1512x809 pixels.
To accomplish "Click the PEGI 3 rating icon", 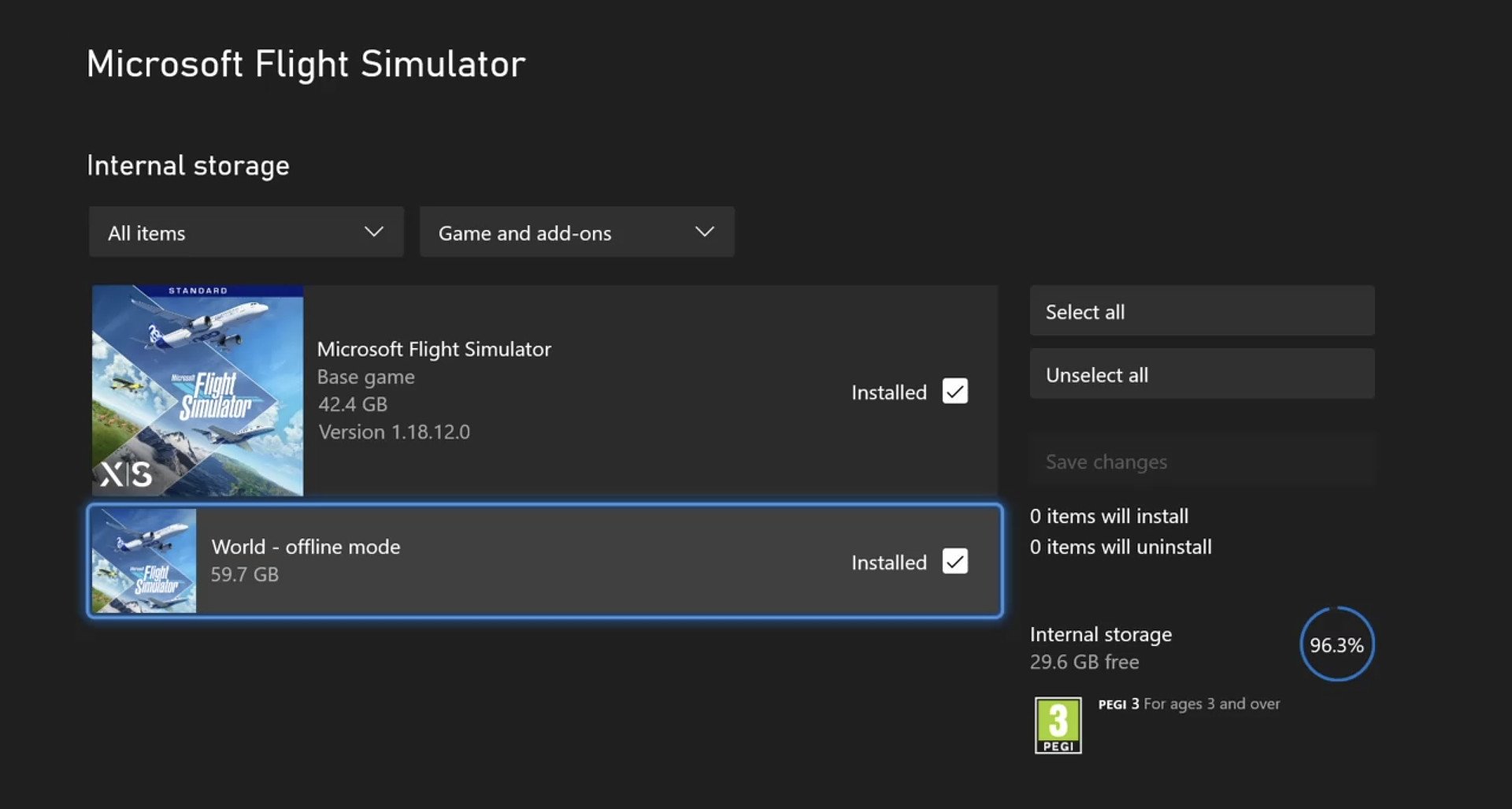I will [x=1058, y=725].
